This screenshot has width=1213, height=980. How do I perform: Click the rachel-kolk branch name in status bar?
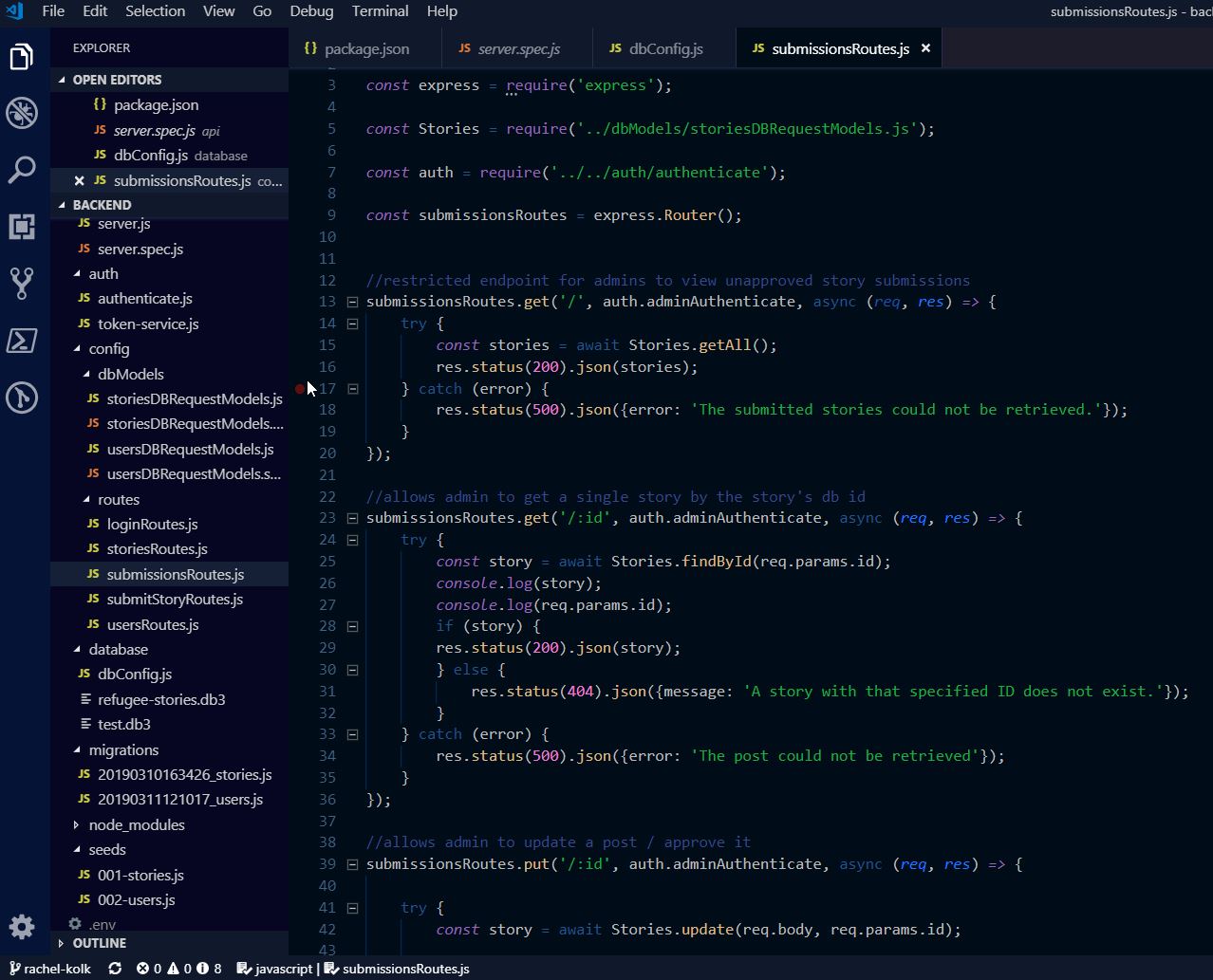[52, 969]
